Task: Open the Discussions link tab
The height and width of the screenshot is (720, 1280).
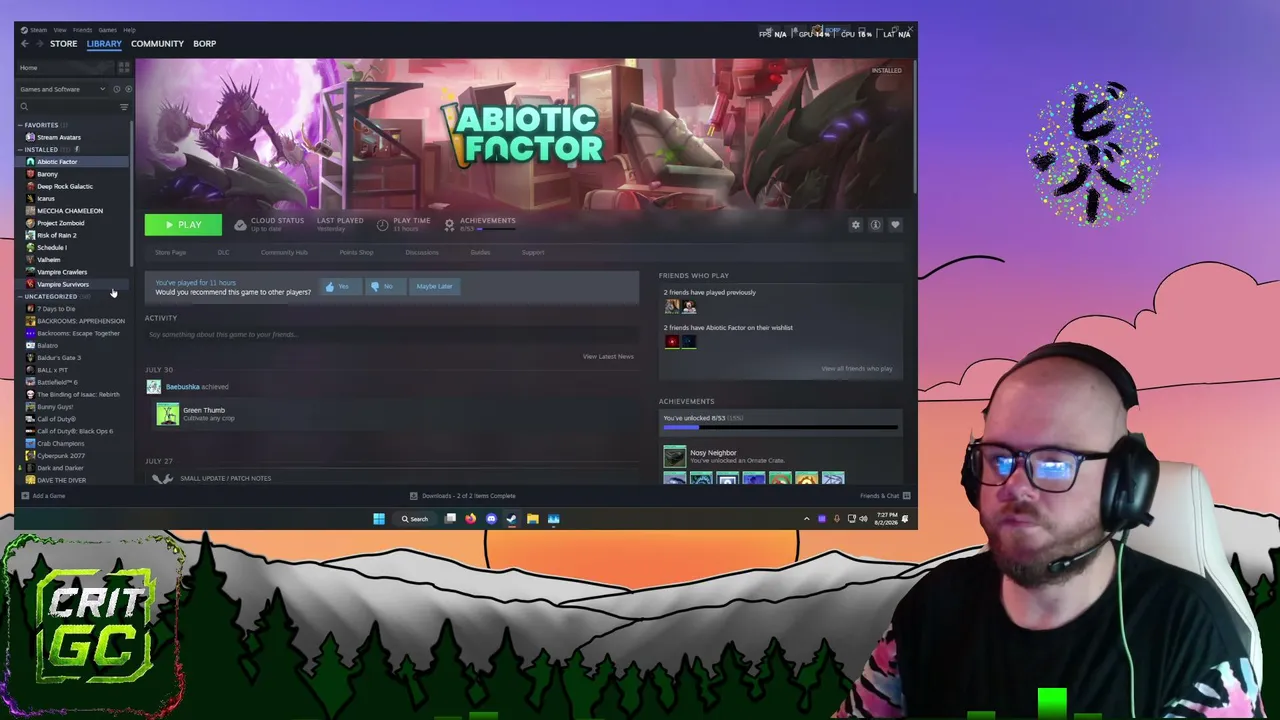Action: click(x=422, y=253)
